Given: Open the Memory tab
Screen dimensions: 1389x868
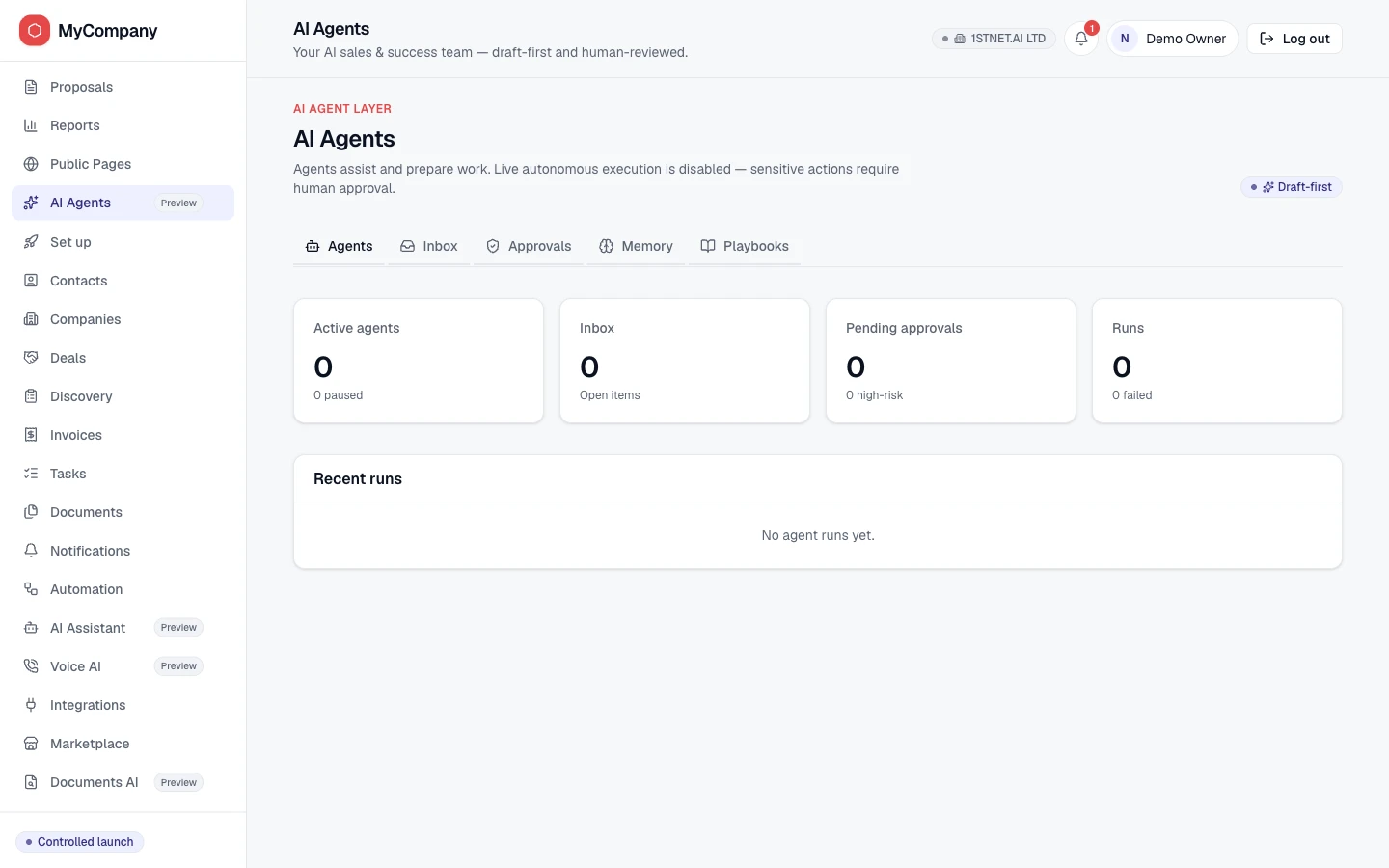Looking at the screenshot, I should click(636, 246).
